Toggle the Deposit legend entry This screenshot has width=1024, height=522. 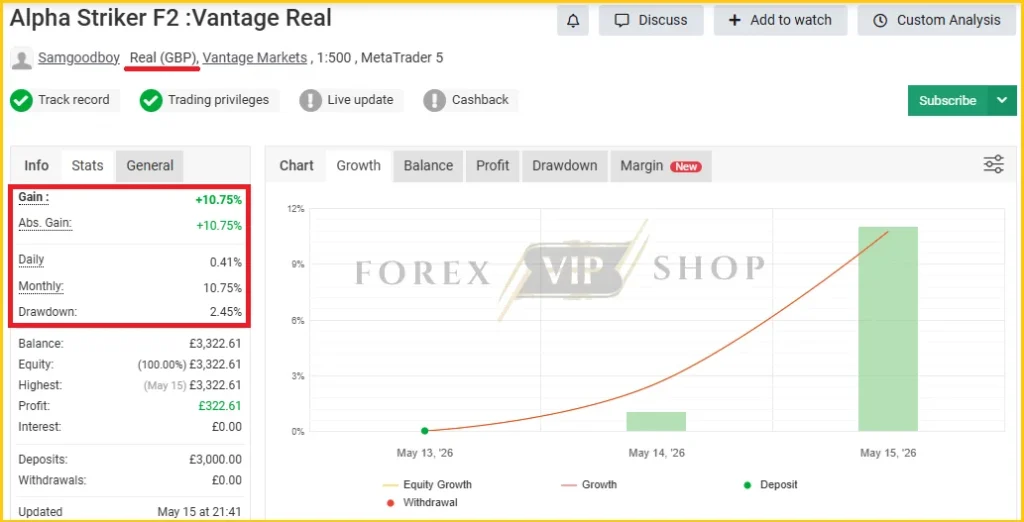point(771,485)
